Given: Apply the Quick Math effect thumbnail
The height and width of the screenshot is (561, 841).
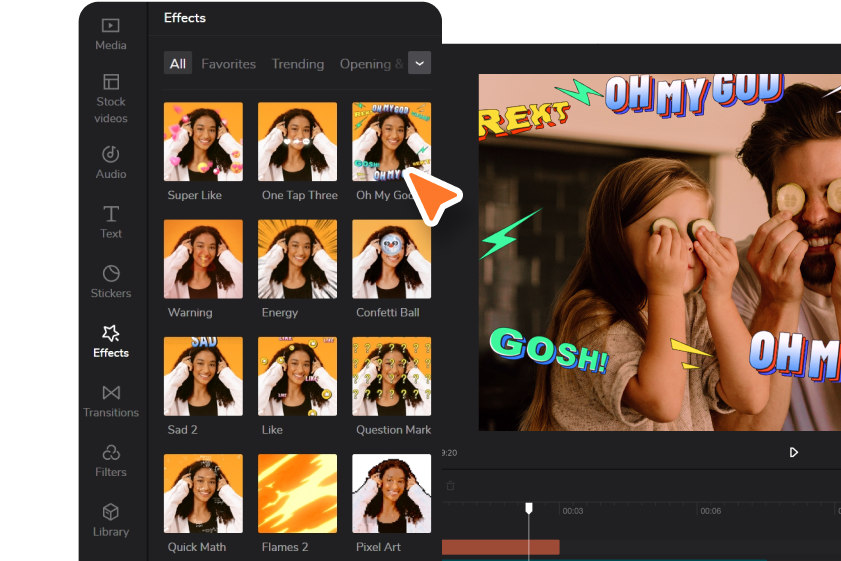Looking at the screenshot, I should pyautogui.click(x=203, y=493).
